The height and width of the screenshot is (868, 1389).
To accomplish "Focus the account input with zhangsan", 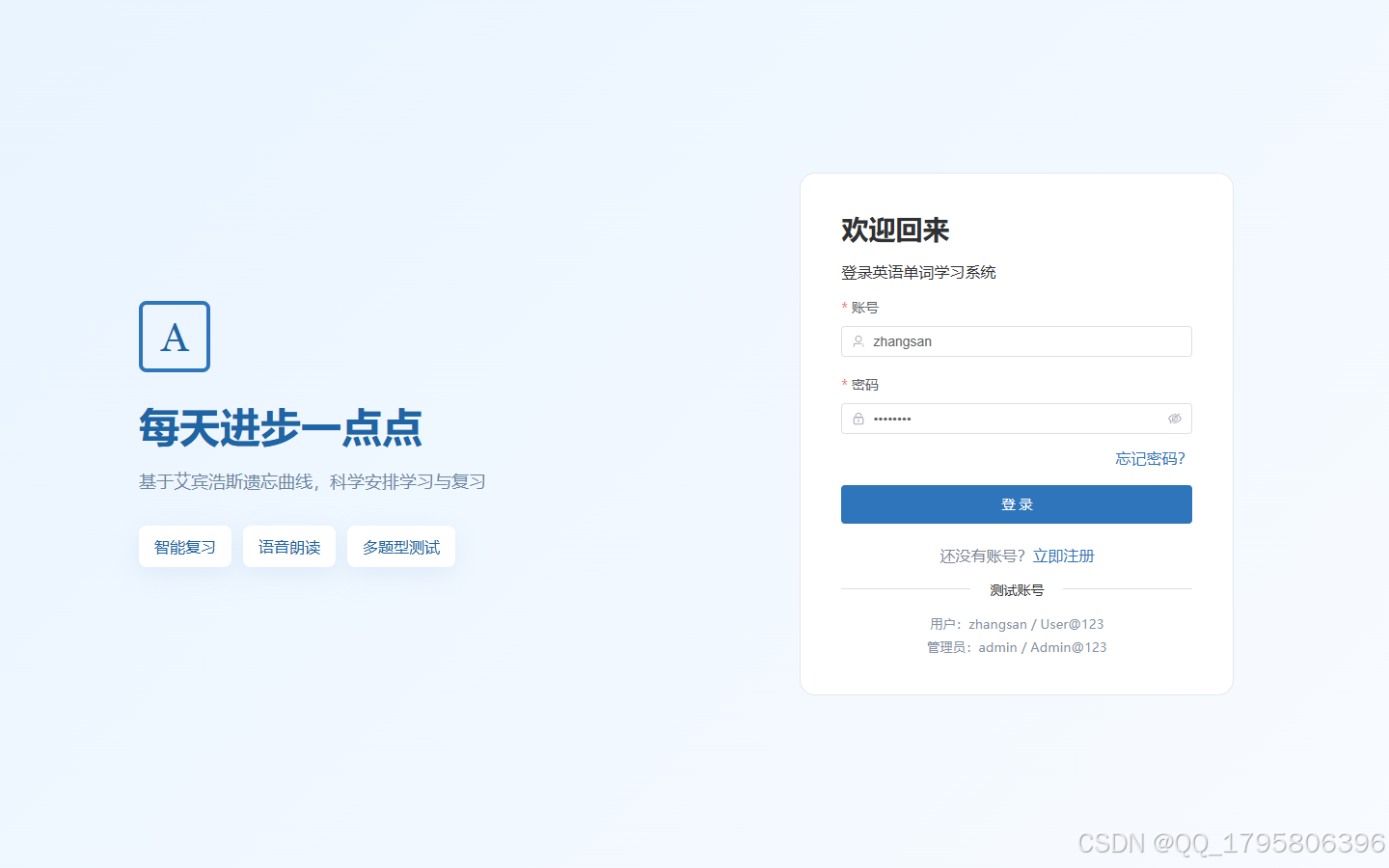I will coord(1017,341).
